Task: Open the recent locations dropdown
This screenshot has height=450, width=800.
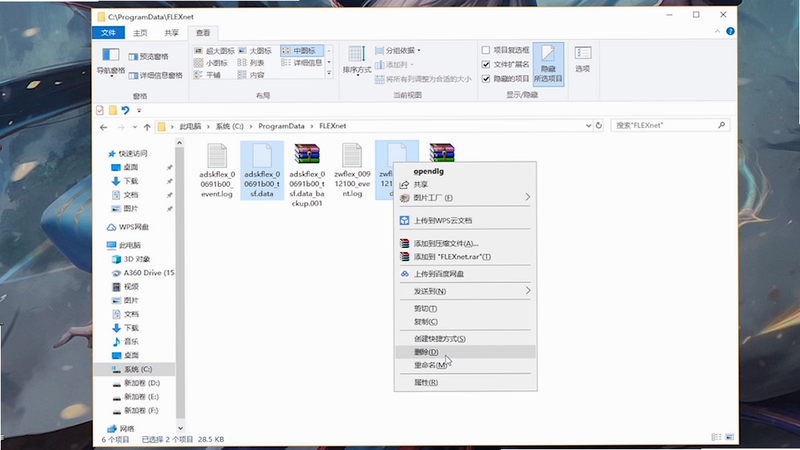Action: (x=135, y=127)
